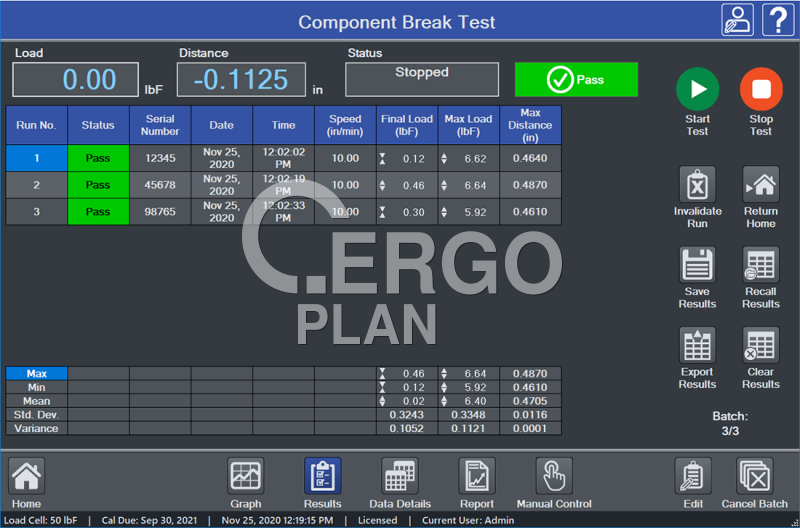Click Load Cell: 50 lbF in status bar
The image size is (800, 528).
click(x=40, y=520)
